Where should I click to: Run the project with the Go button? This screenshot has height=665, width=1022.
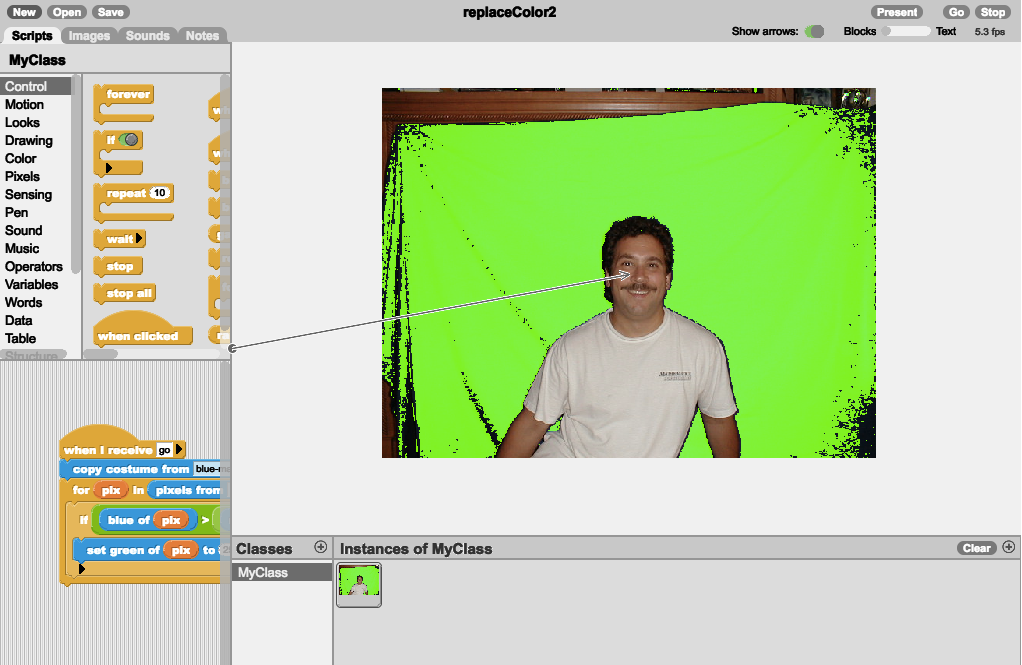tap(956, 12)
